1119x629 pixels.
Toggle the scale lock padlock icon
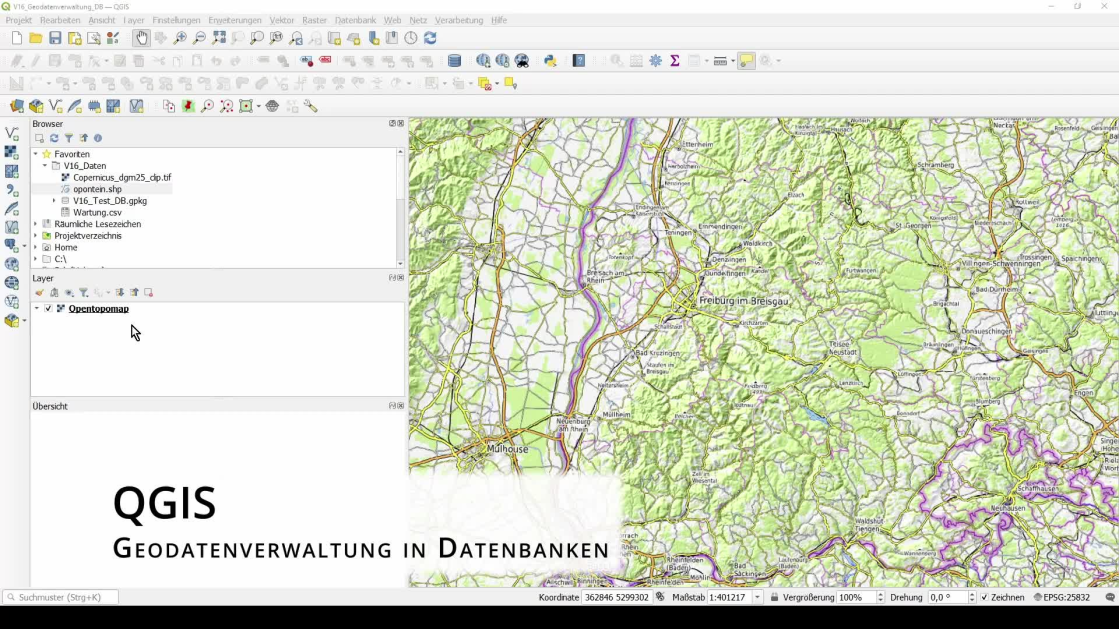click(774, 597)
